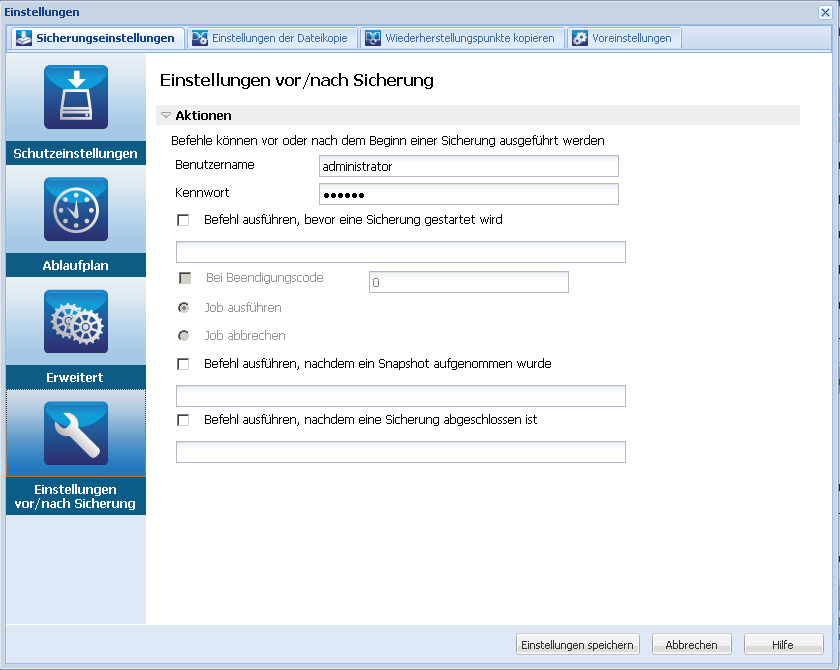The width and height of the screenshot is (840, 670).
Task: Select the Job abbrechen radio button
Action: tap(183, 336)
